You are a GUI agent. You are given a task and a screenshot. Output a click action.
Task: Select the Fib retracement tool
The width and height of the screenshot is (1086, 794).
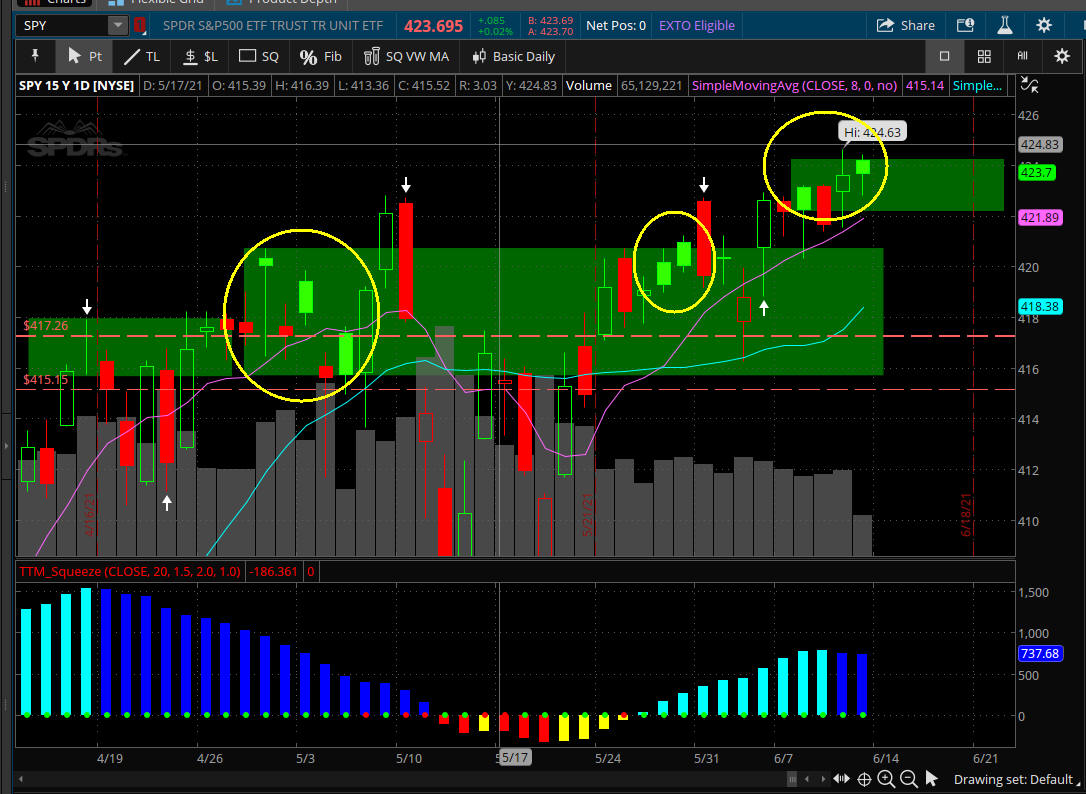[321, 57]
